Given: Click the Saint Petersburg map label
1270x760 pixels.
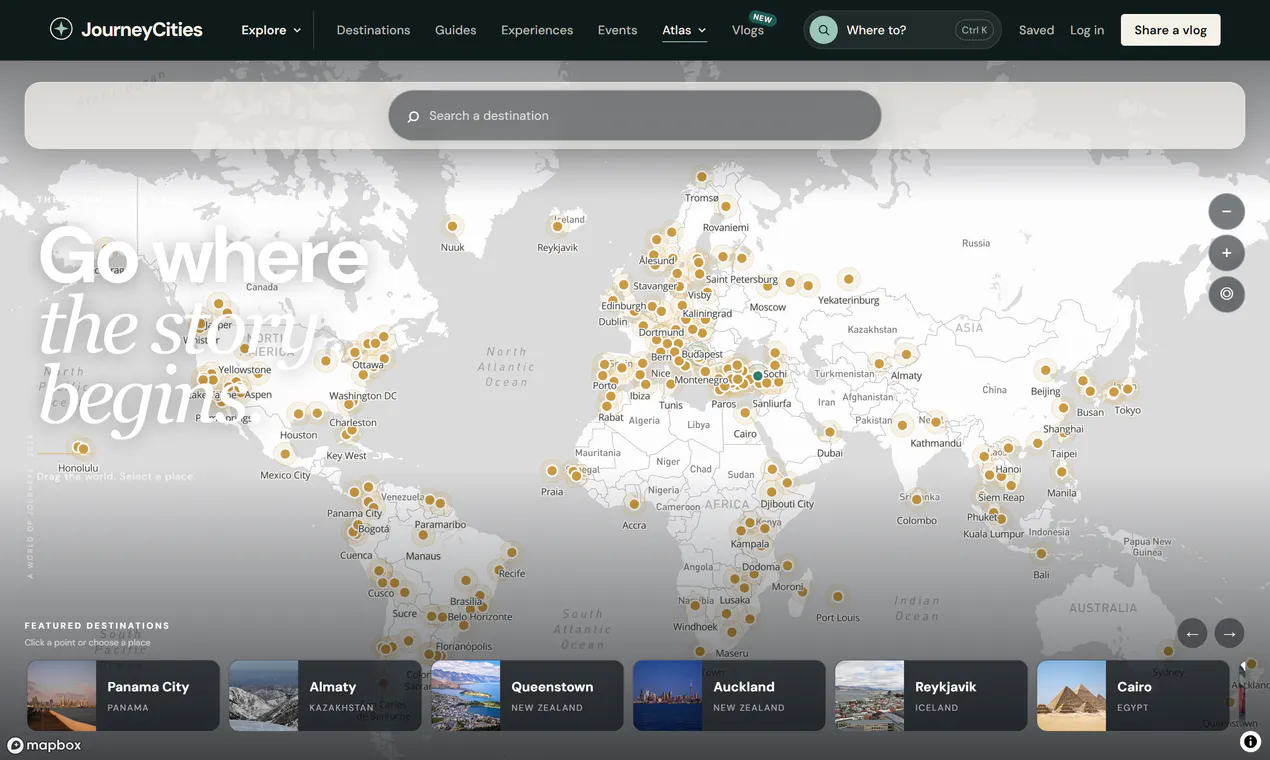Looking at the screenshot, I should [741, 279].
